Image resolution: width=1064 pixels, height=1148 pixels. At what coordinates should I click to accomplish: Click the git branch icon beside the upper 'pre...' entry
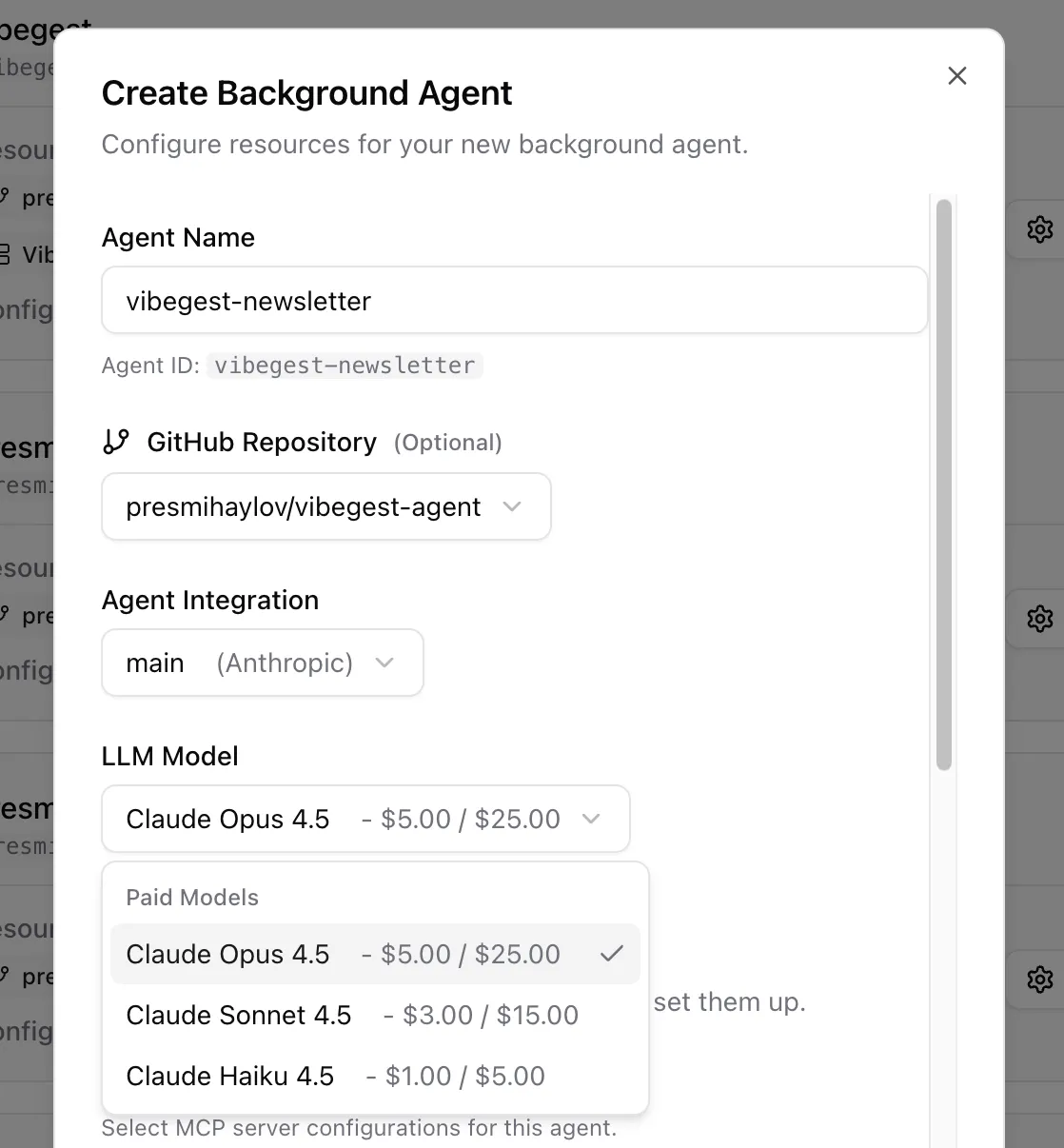pos(8,197)
